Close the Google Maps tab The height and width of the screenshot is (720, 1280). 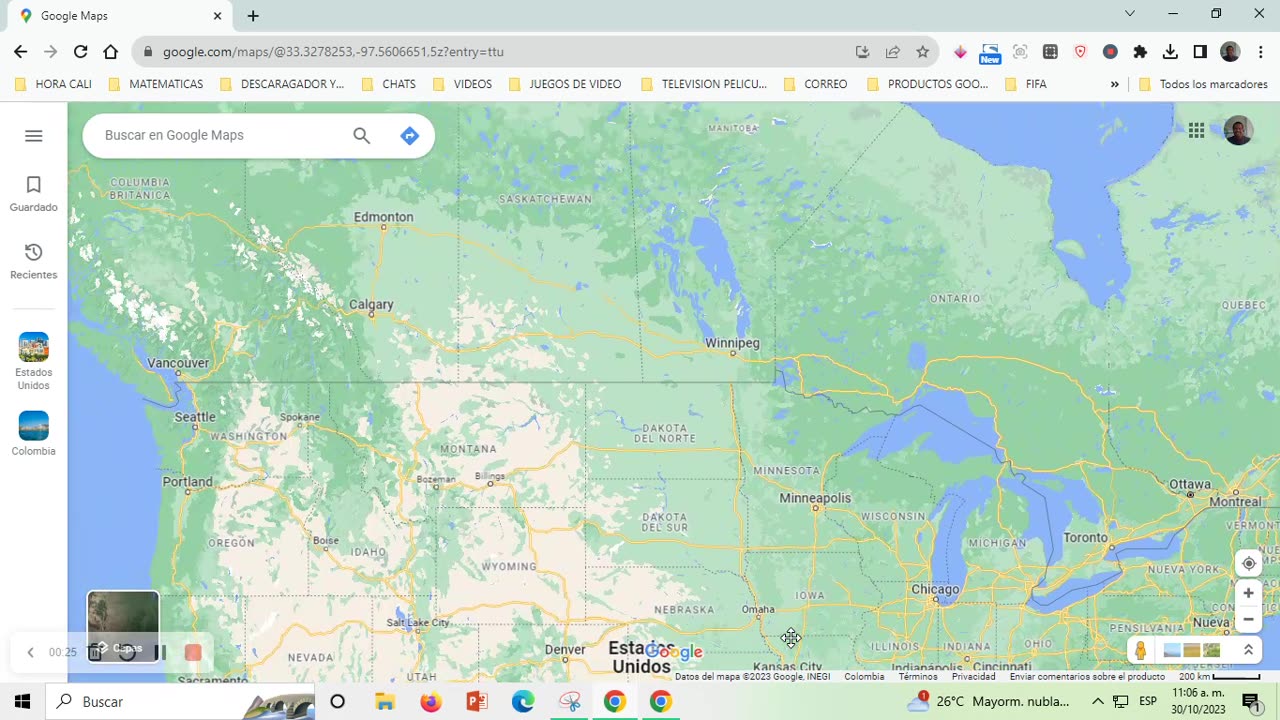[217, 16]
